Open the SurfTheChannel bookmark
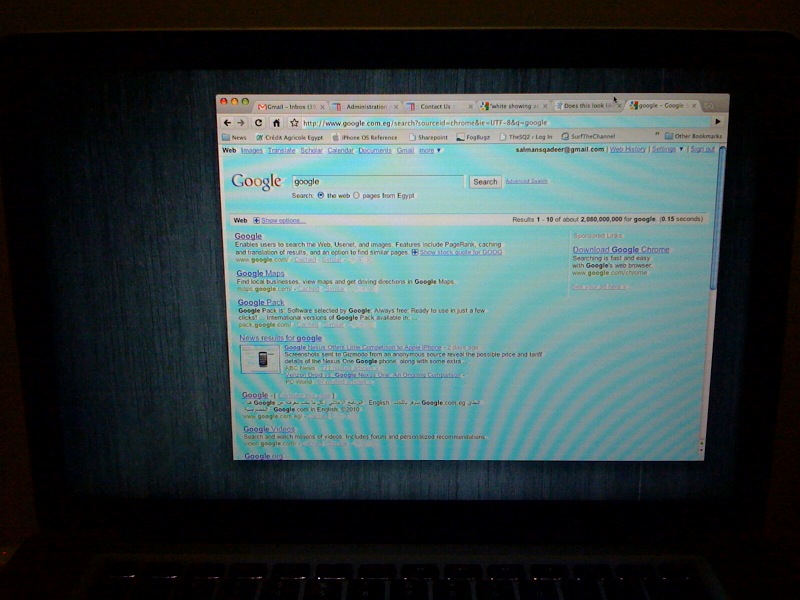Viewport: 800px width, 600px height. tap(588, 136)
